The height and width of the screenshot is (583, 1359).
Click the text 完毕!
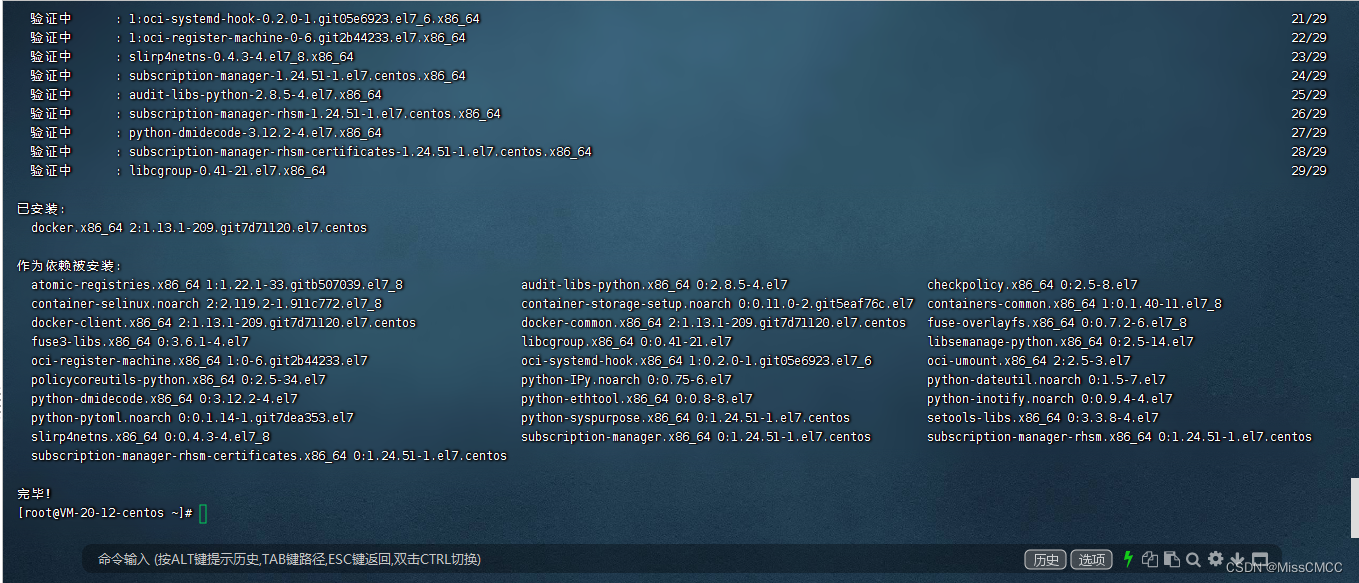tap(33, 494)
